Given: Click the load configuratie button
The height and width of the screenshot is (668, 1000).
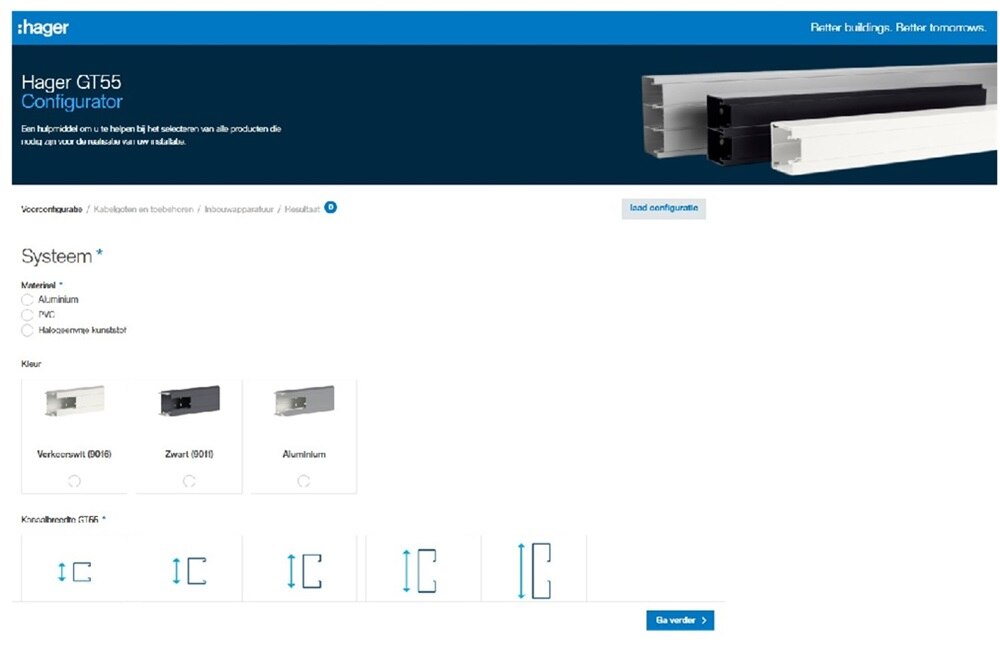Looking at the screenshot, I should [663, 208].
